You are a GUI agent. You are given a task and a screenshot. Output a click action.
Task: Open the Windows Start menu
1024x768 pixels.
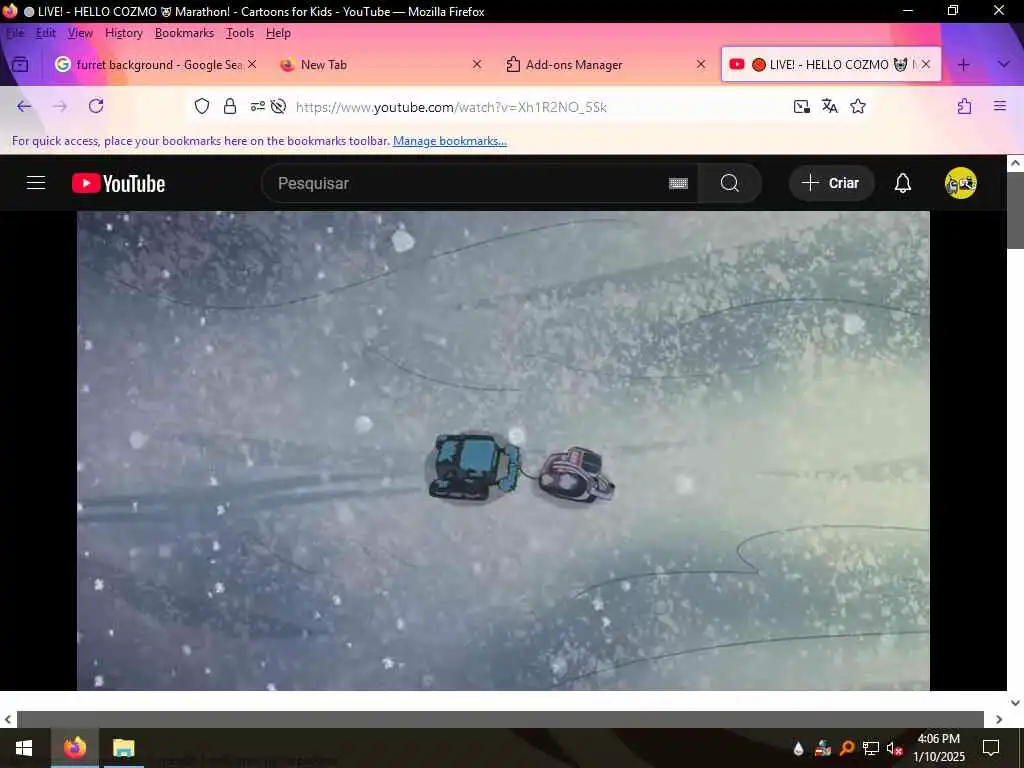click(24, 748)
